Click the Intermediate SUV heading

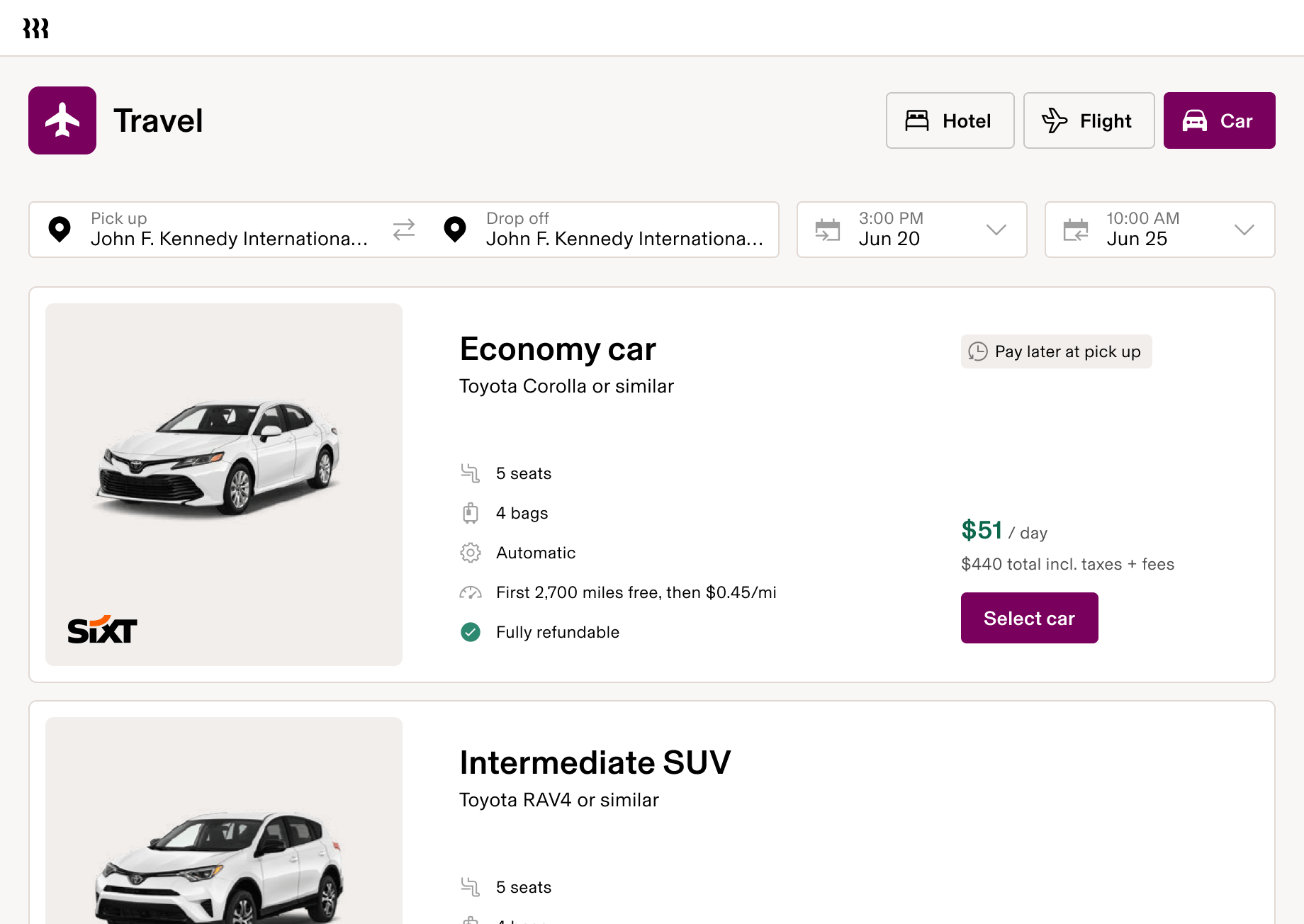tap(595, 763)
